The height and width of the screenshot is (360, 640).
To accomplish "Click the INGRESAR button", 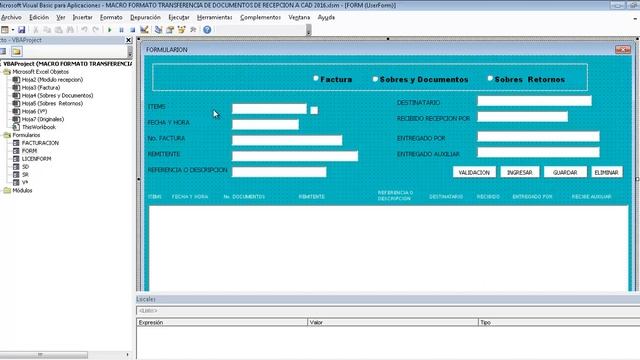I will point(520,172).
